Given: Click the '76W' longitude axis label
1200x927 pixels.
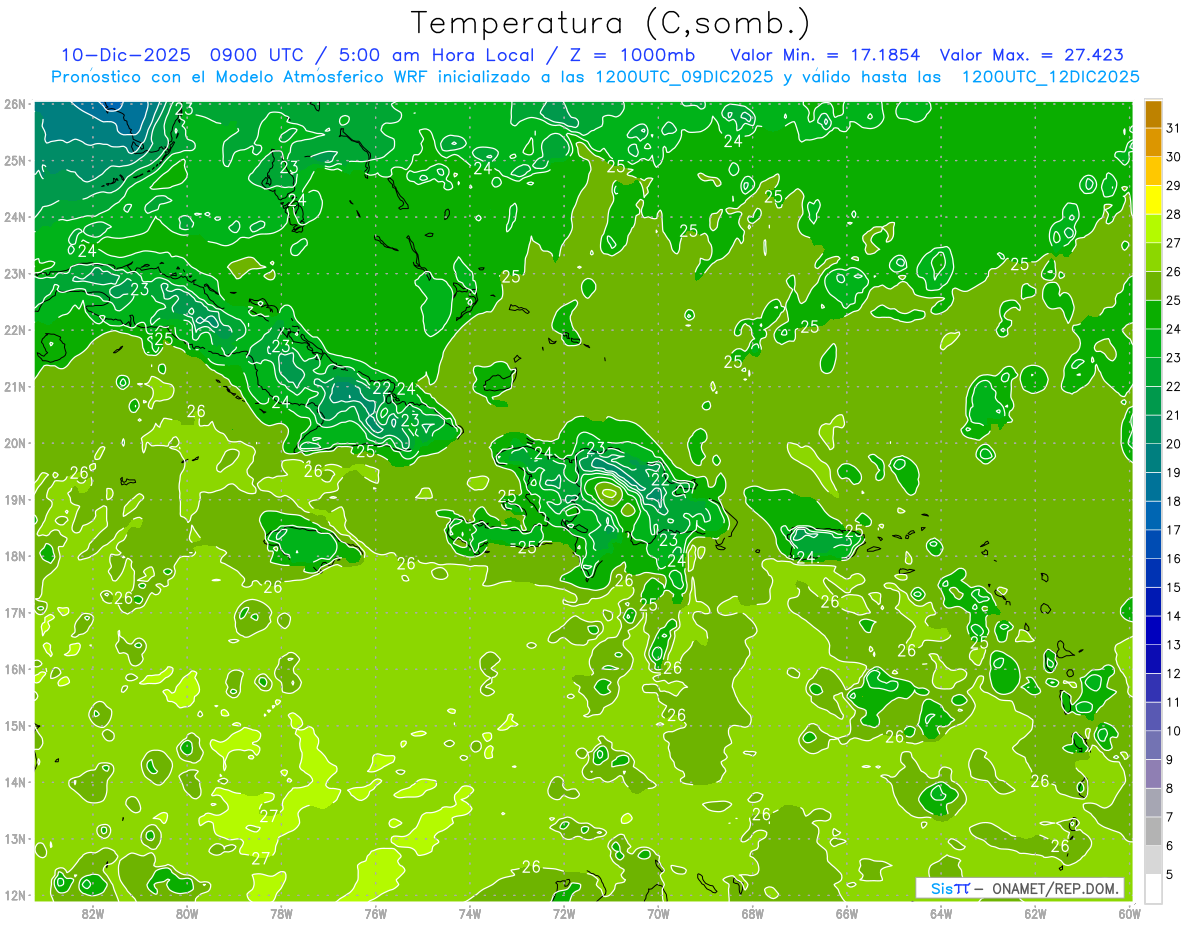Looking at the screenshot, I should [x=375, y=912].
